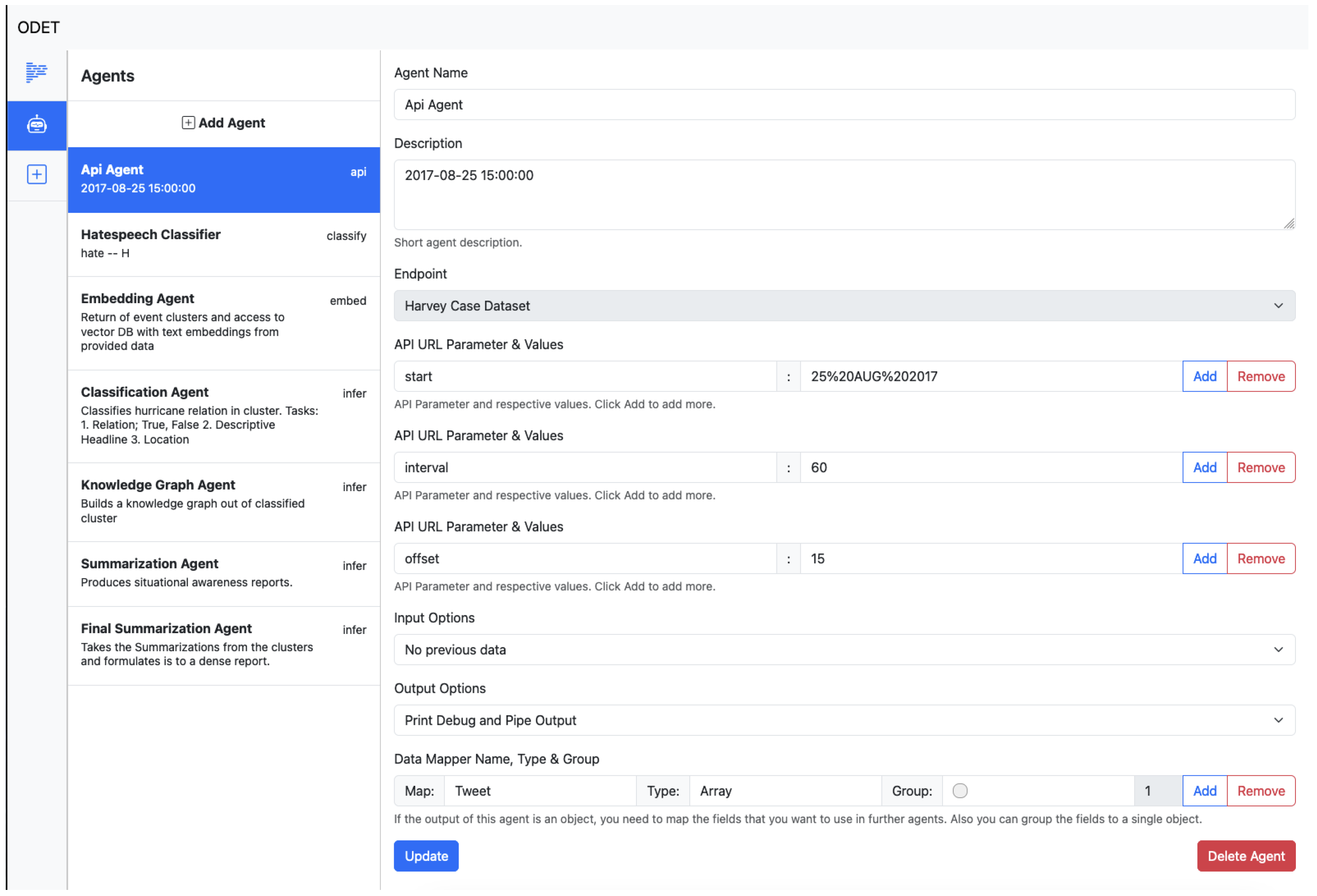Image resolution: width=1317 pixels, height=896 pixels.
Task: Expand the Input Options dropdown
Action: coord(844,649)
